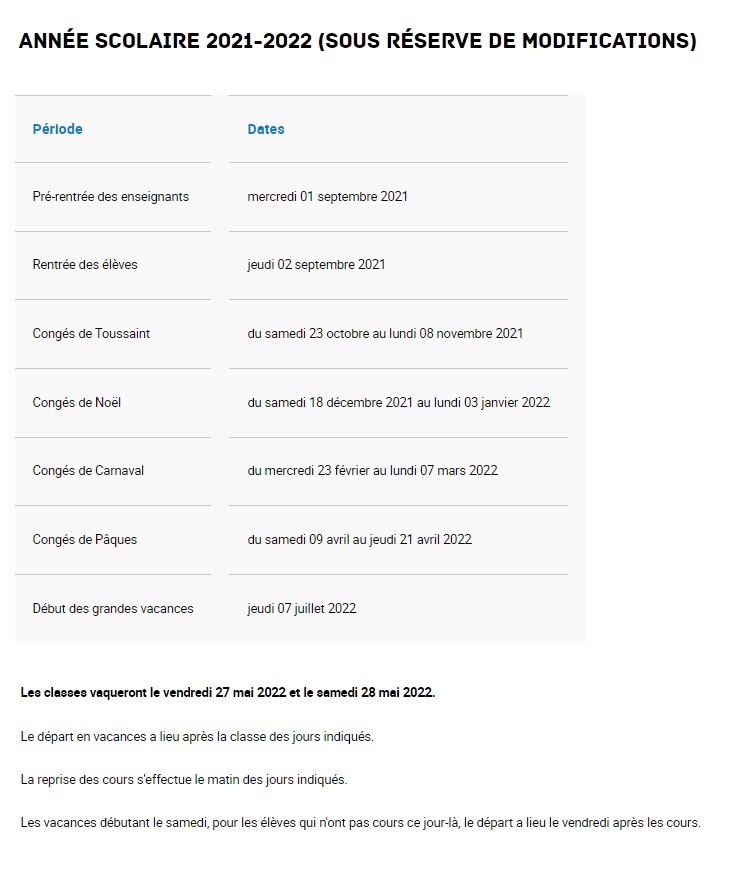The image size is (740, 888).
Task: Click the Carnaval dates cell
Action: [x=373, y=471]
